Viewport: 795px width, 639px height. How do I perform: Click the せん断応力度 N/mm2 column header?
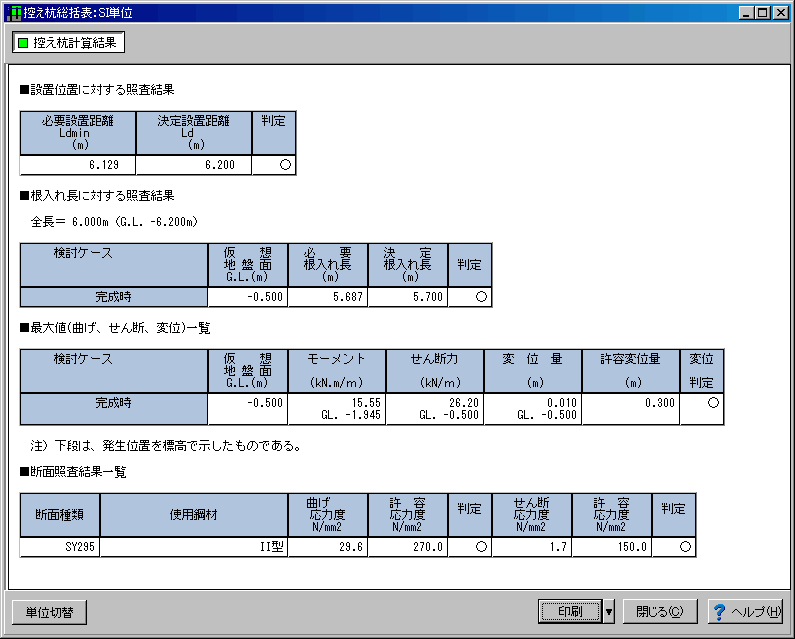(x=532, y=515)
